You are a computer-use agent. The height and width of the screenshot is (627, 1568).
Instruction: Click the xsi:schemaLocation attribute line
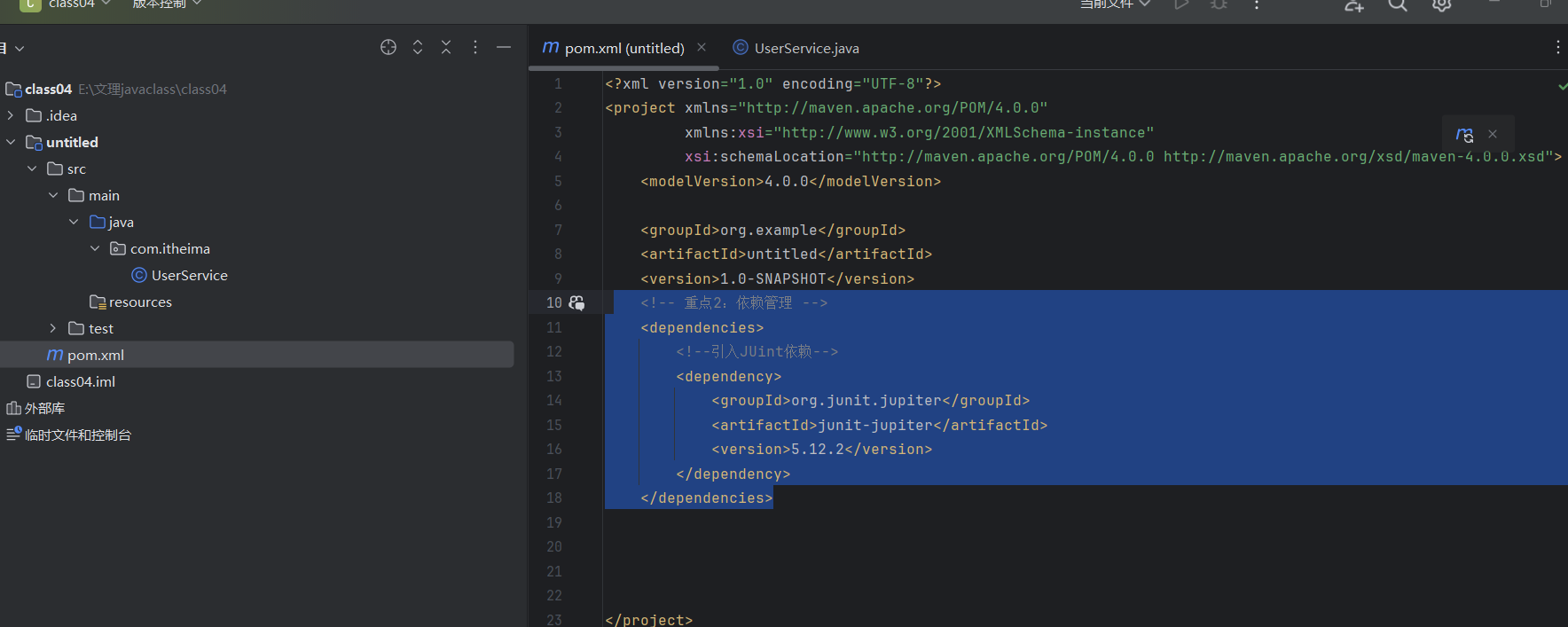[1123, 157]
